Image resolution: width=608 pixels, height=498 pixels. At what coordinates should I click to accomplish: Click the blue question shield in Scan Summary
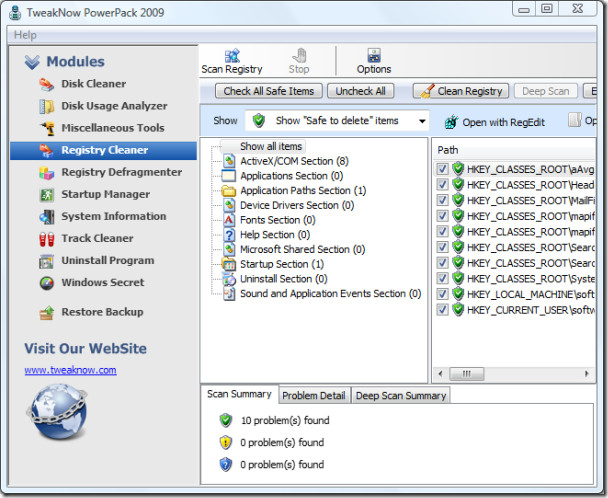[226, 465]
